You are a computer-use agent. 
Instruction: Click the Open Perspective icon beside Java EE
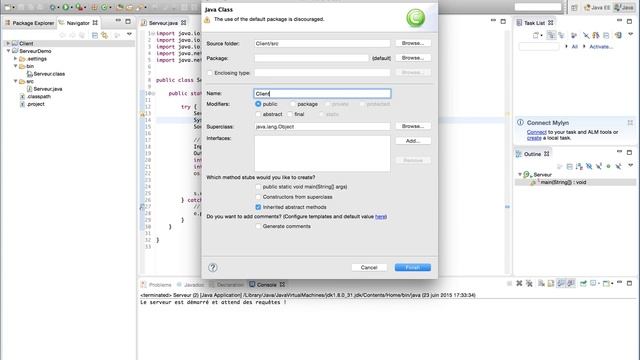point(574,7)
